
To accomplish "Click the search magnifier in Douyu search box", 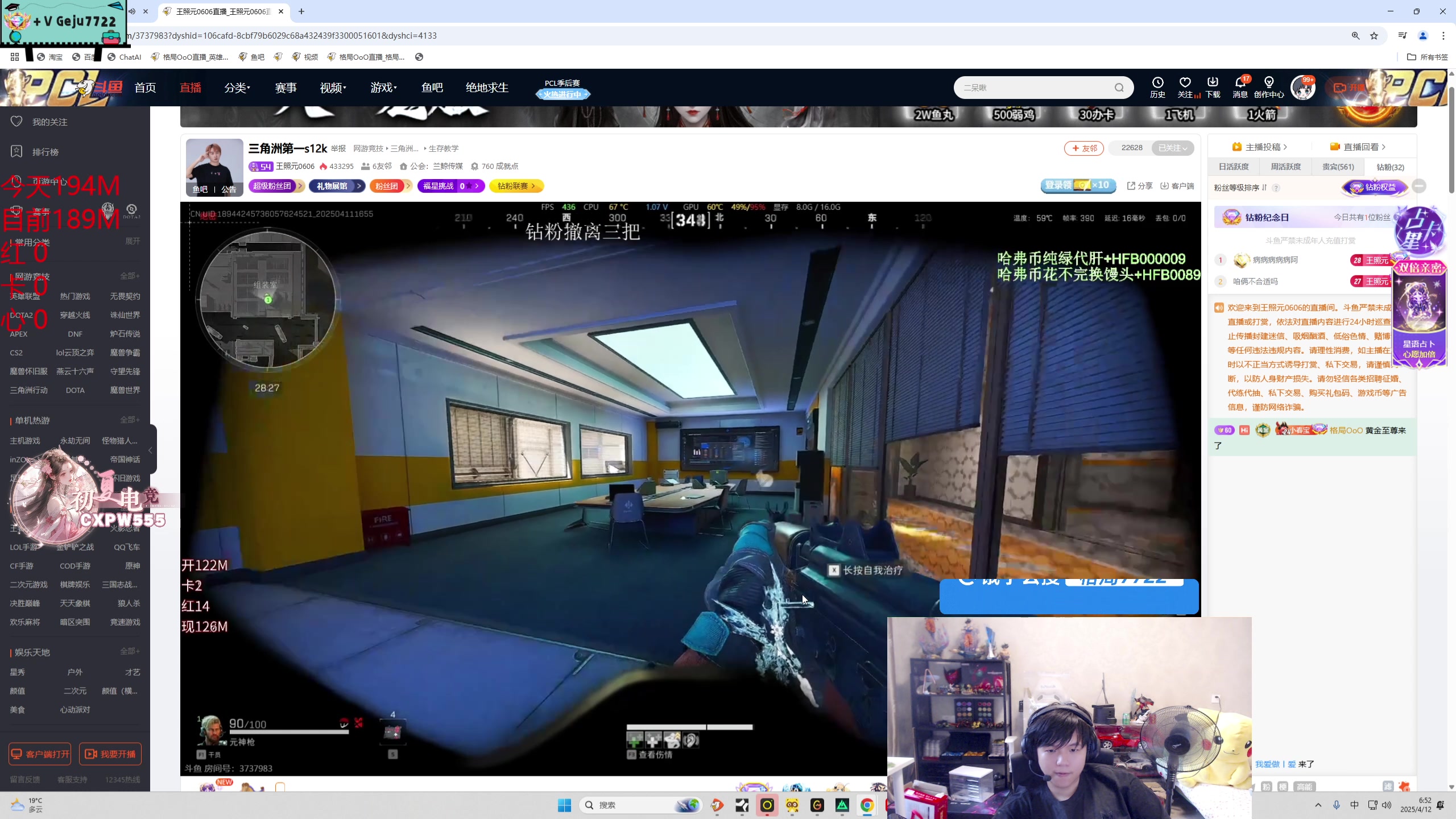I will point(1119,88).
